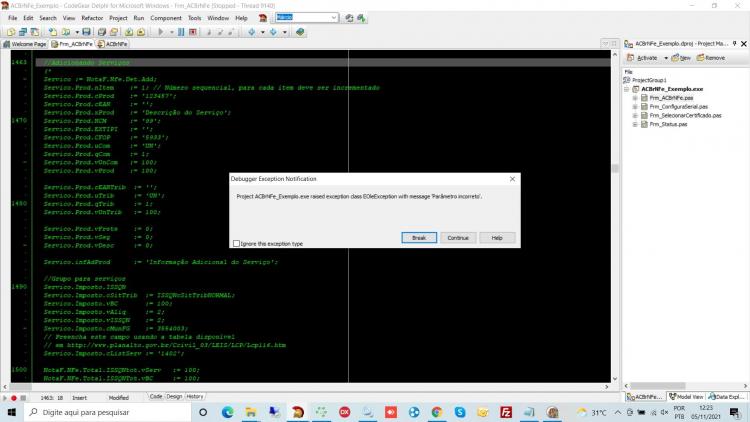750x422 pixels.
Task: Open the Activate dropdown arrow in Project Manager
Action: click(x=665, y=58)
